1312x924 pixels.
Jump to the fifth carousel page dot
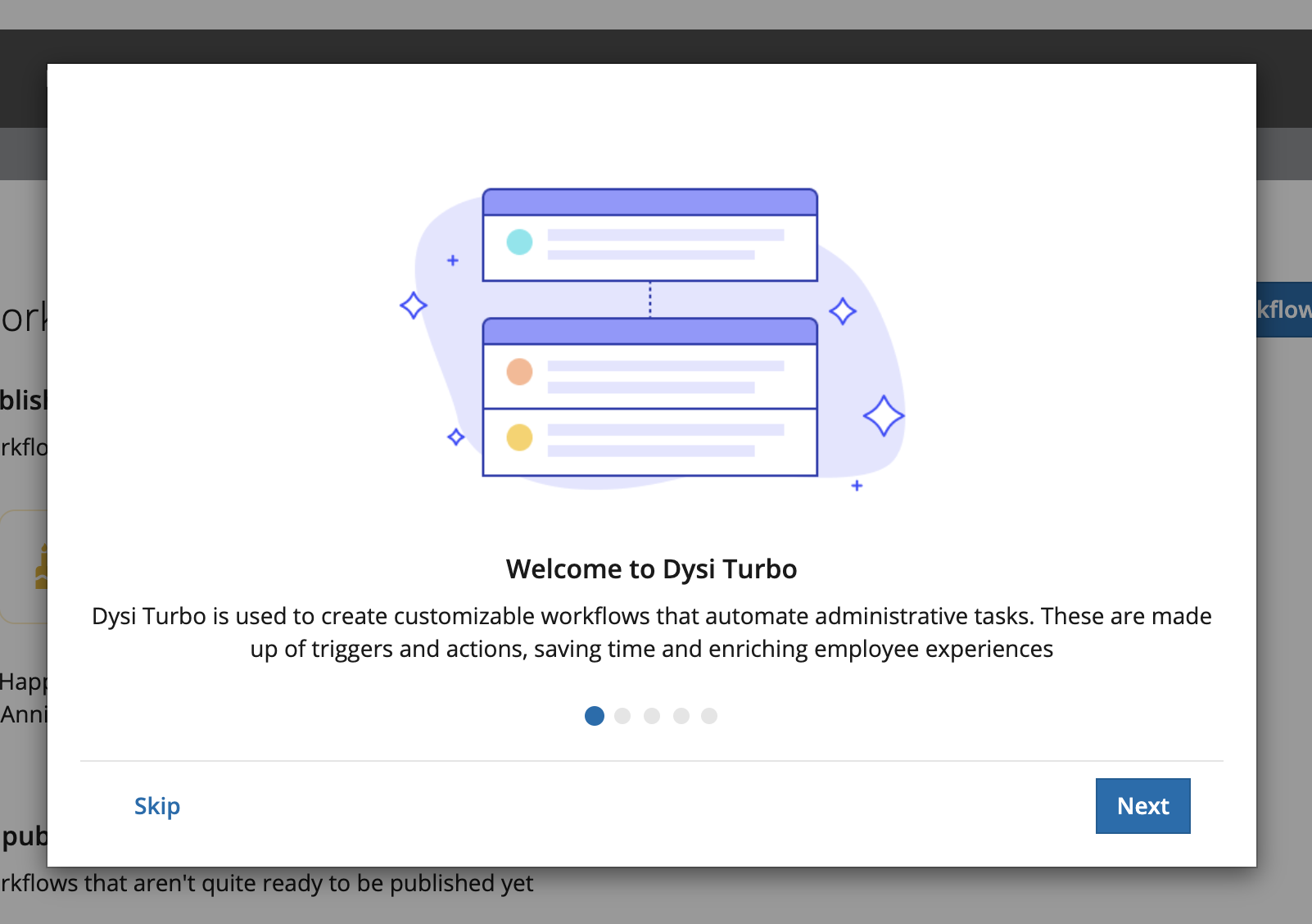pyautogui.click(x=709, y=716)
